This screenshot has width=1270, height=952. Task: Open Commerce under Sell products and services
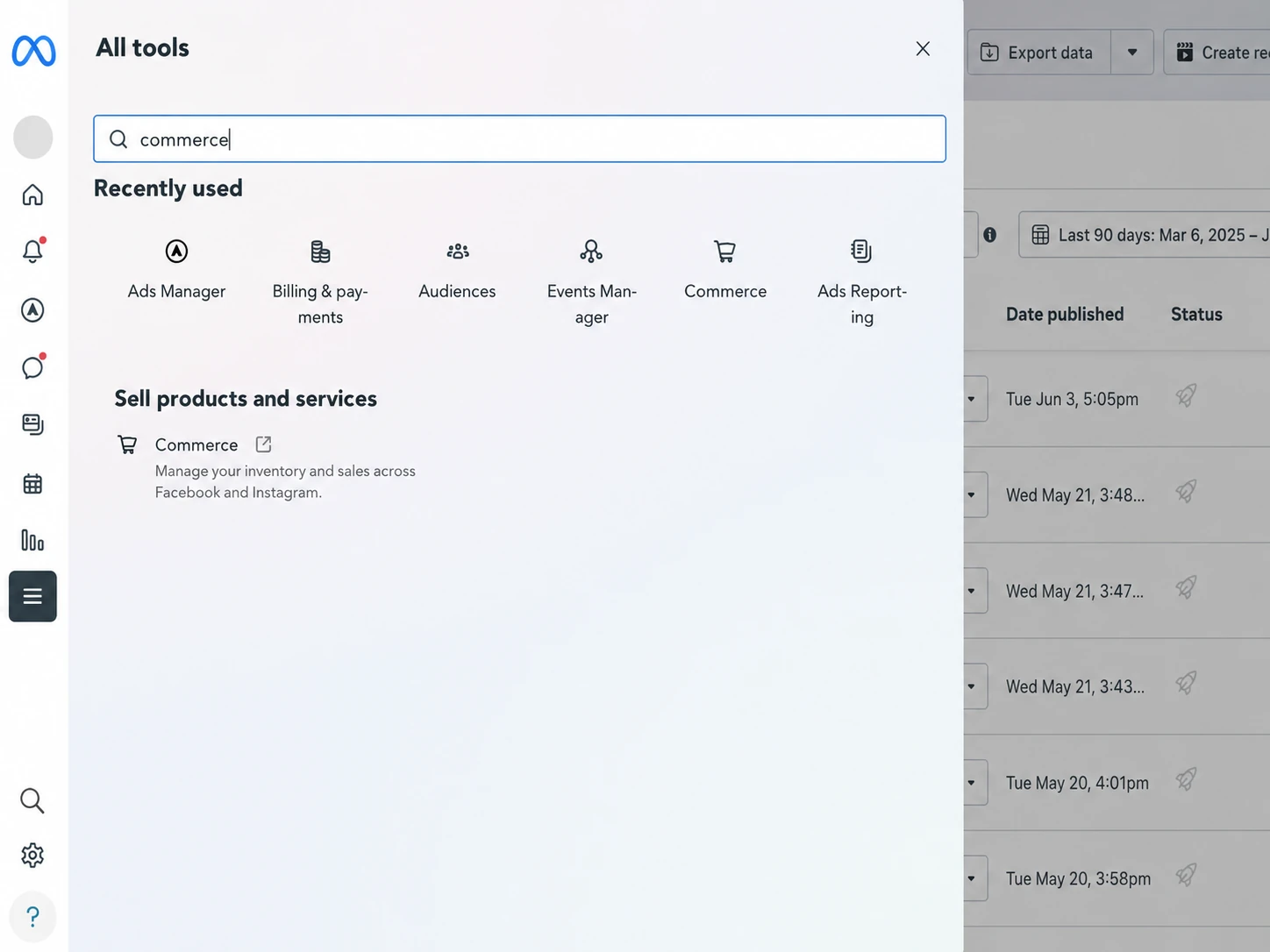[196, 444]
